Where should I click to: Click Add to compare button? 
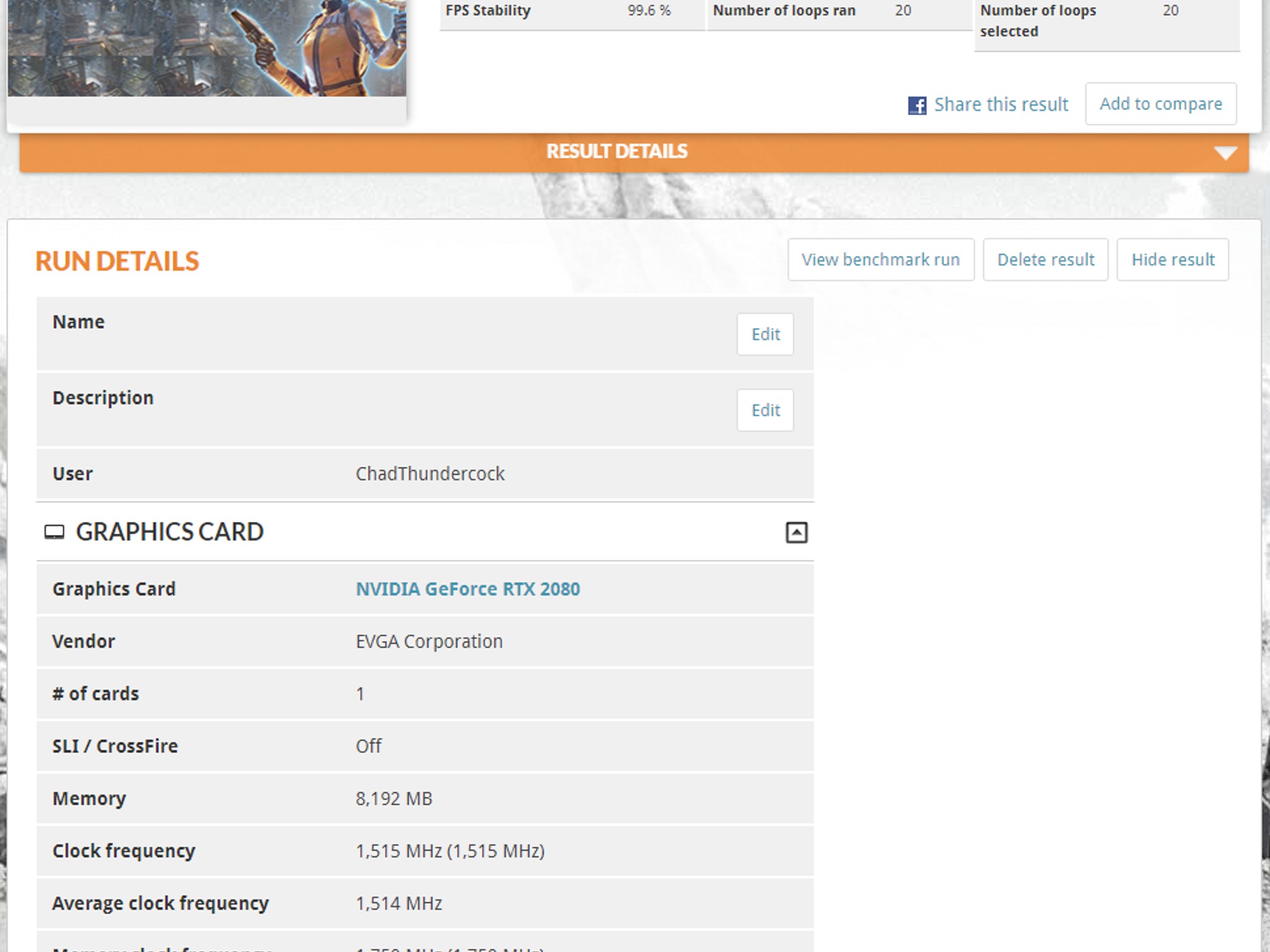pos(1161,104)
